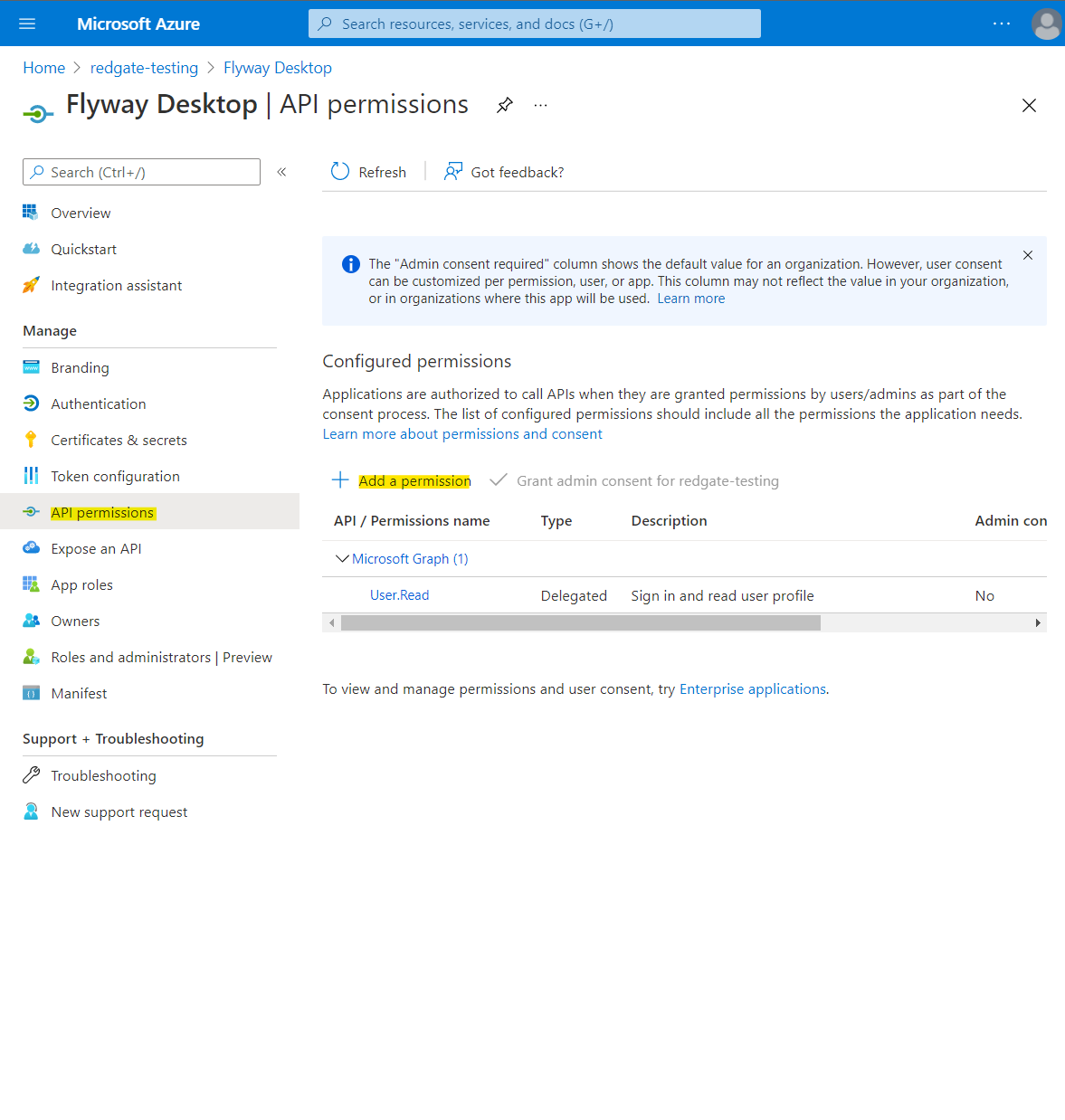Open top bar ellipsis more options

1001,24
